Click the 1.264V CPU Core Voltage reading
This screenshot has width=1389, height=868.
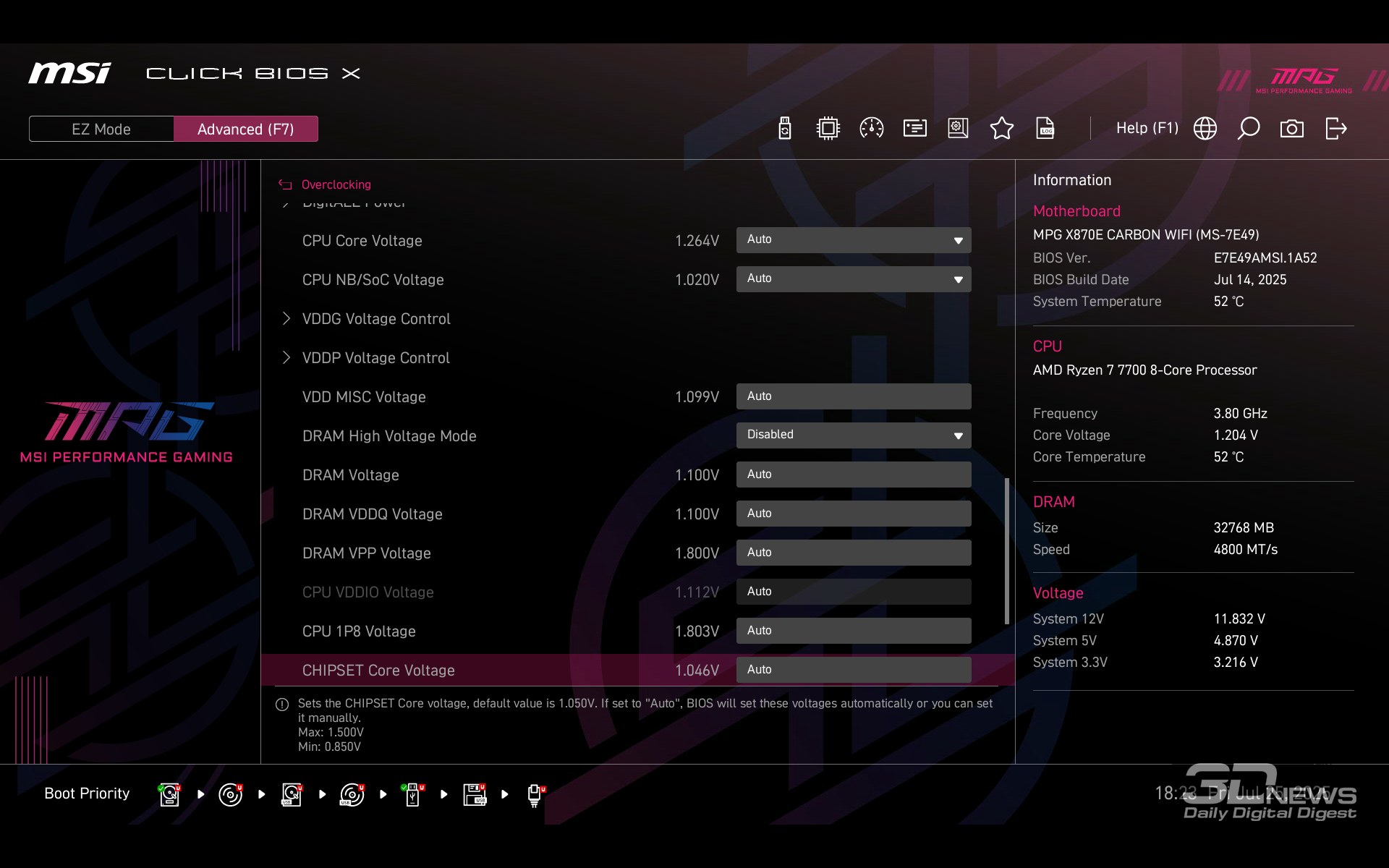pyautogui.click(x=697, y=241)
